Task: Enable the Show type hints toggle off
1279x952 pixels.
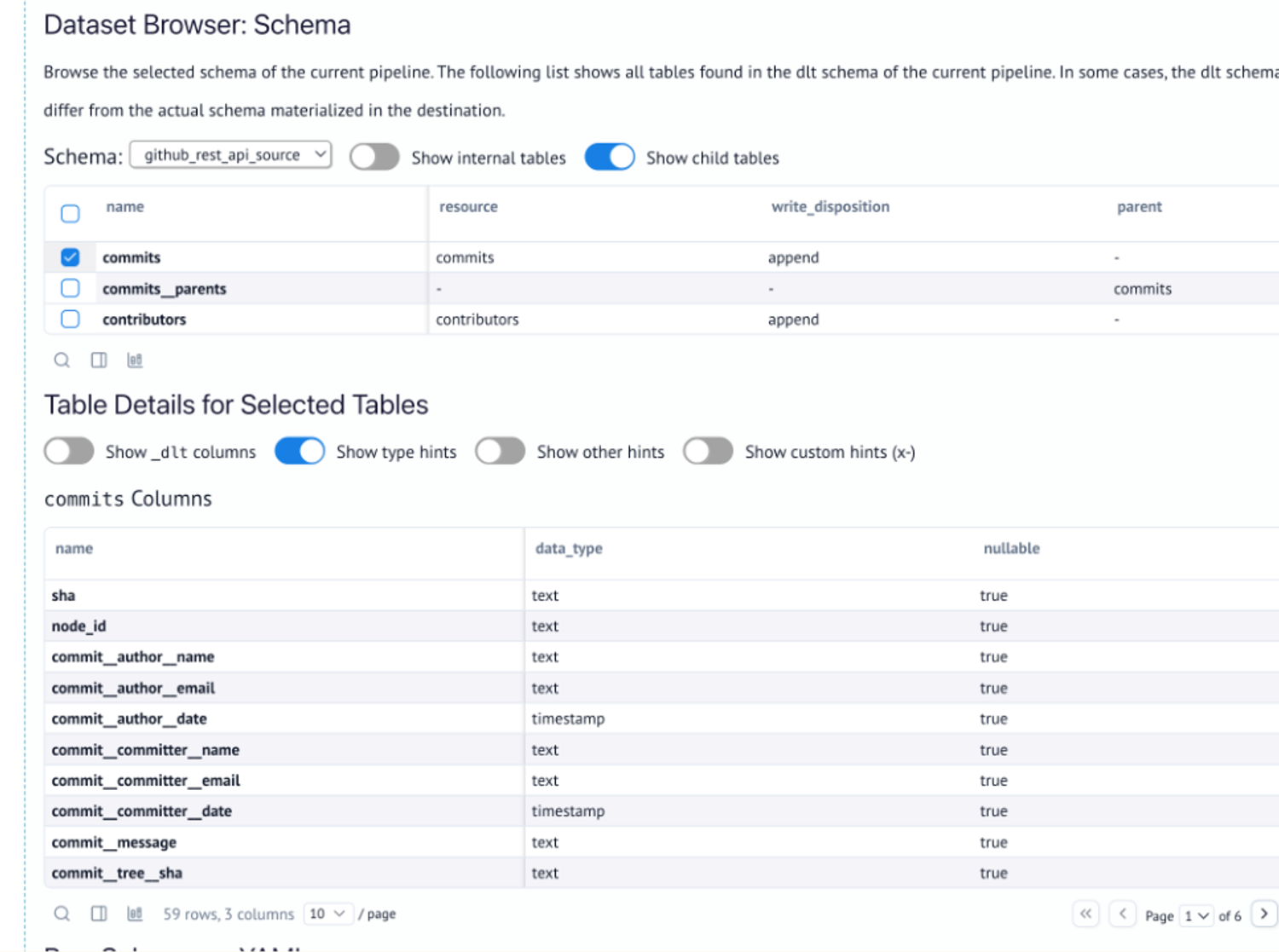Action: (298, 451)
